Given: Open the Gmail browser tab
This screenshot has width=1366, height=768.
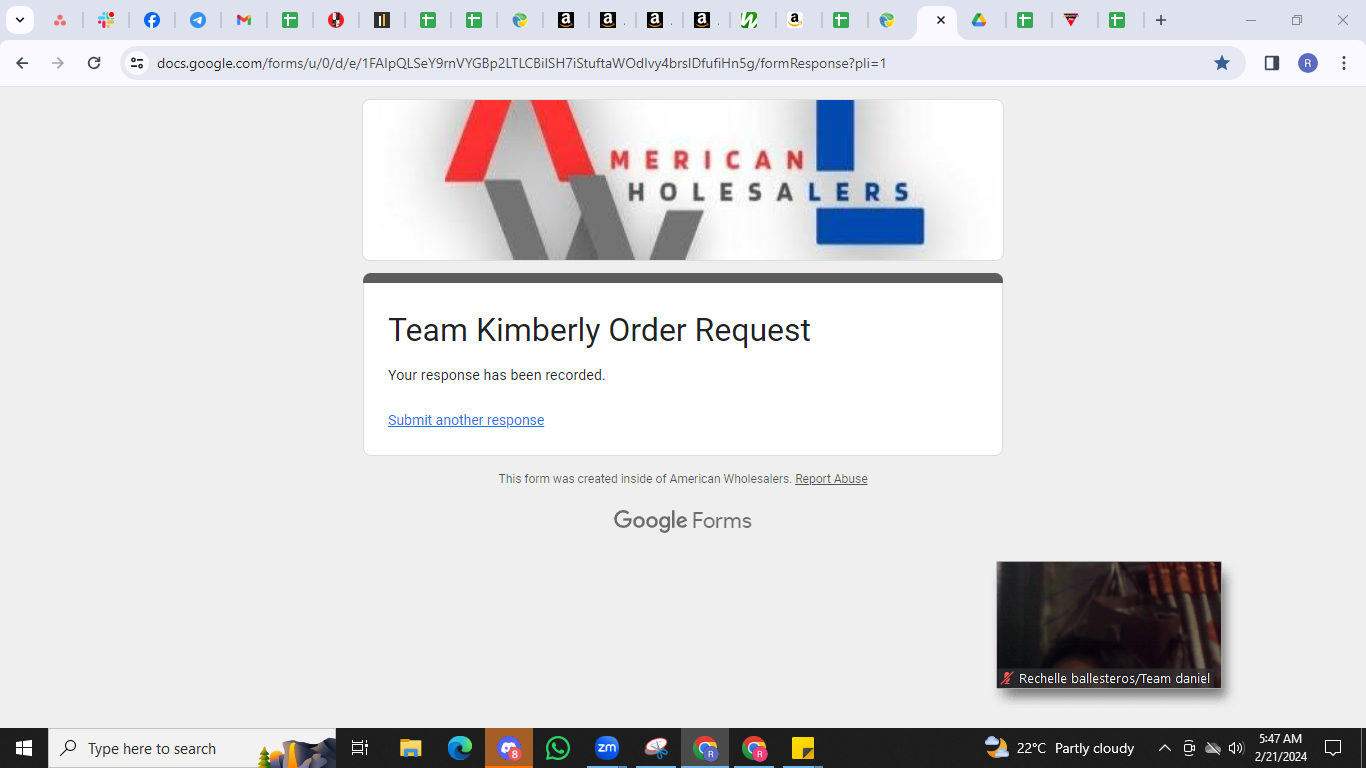Looking at the screenshot, I should pyautogui.click(x=244, y=20).
